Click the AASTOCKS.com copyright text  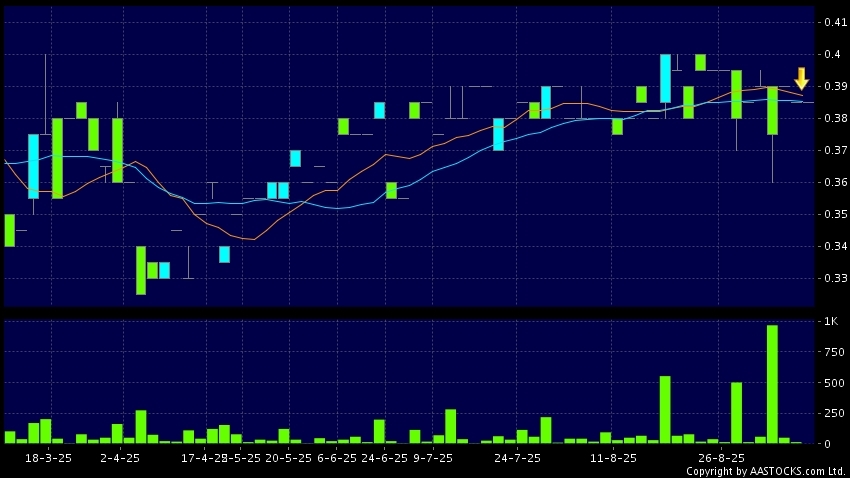765,471
